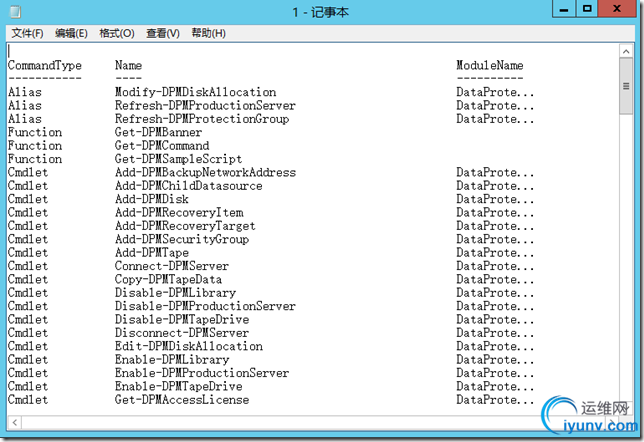
Task: Click the Add-DPMBackupNetworkAddress text
Action: click(x=205, y=173)
